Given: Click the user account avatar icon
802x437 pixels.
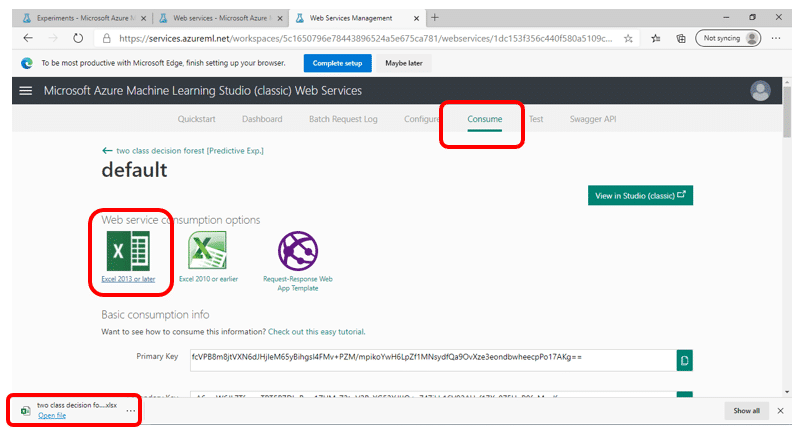Looking at the screenshot, I should pos(761,91).
